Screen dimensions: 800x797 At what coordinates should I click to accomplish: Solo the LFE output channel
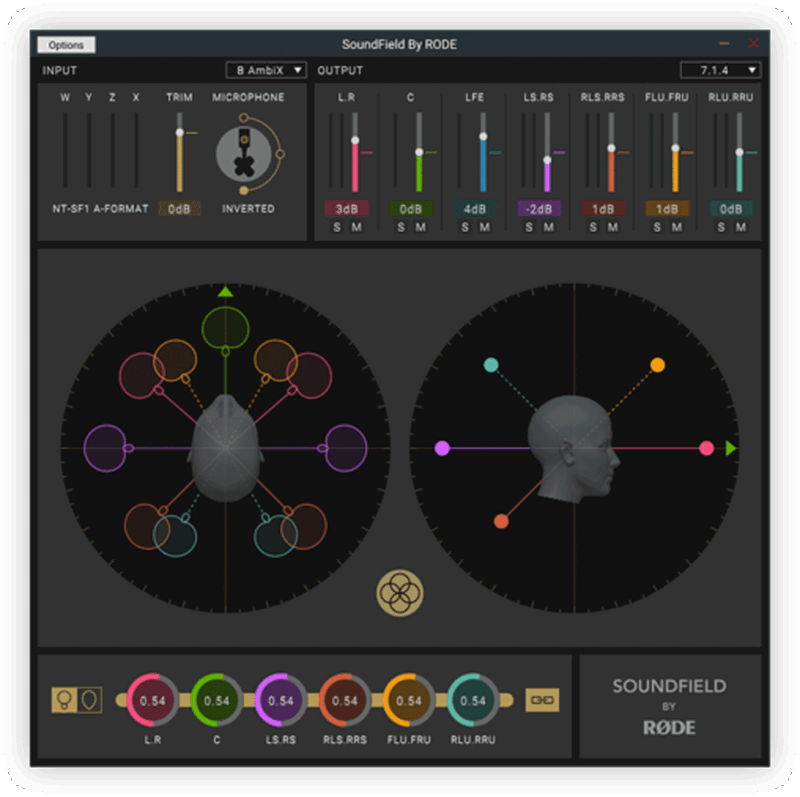(x=465, y=227)
